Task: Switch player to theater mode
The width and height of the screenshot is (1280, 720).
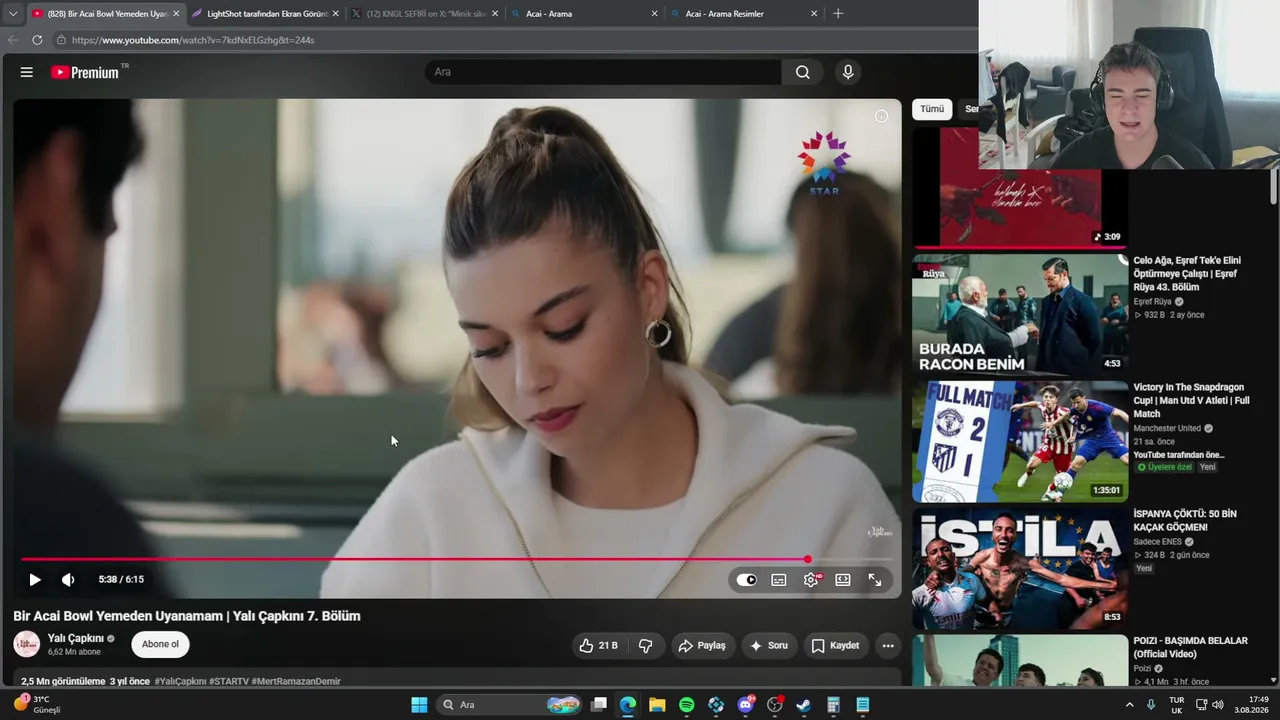Action: [x=843, y=580]
